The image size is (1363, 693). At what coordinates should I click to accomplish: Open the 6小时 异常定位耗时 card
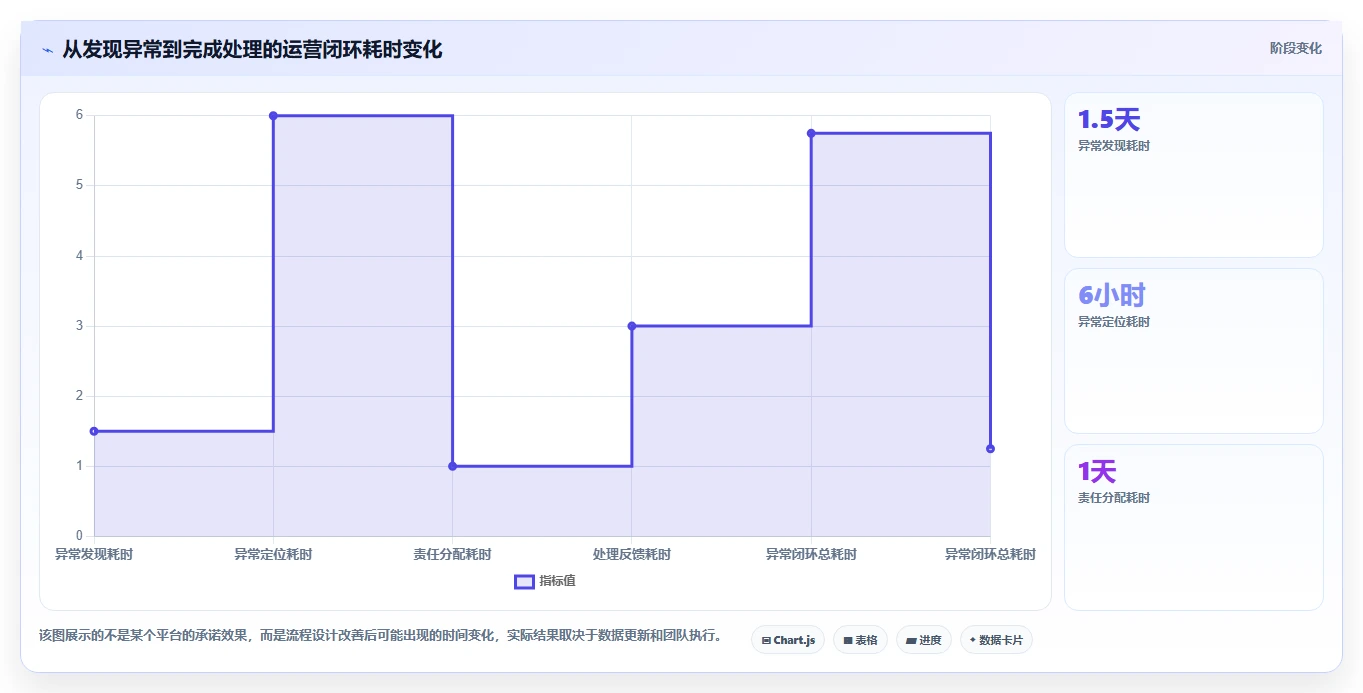pos(1194,351)
